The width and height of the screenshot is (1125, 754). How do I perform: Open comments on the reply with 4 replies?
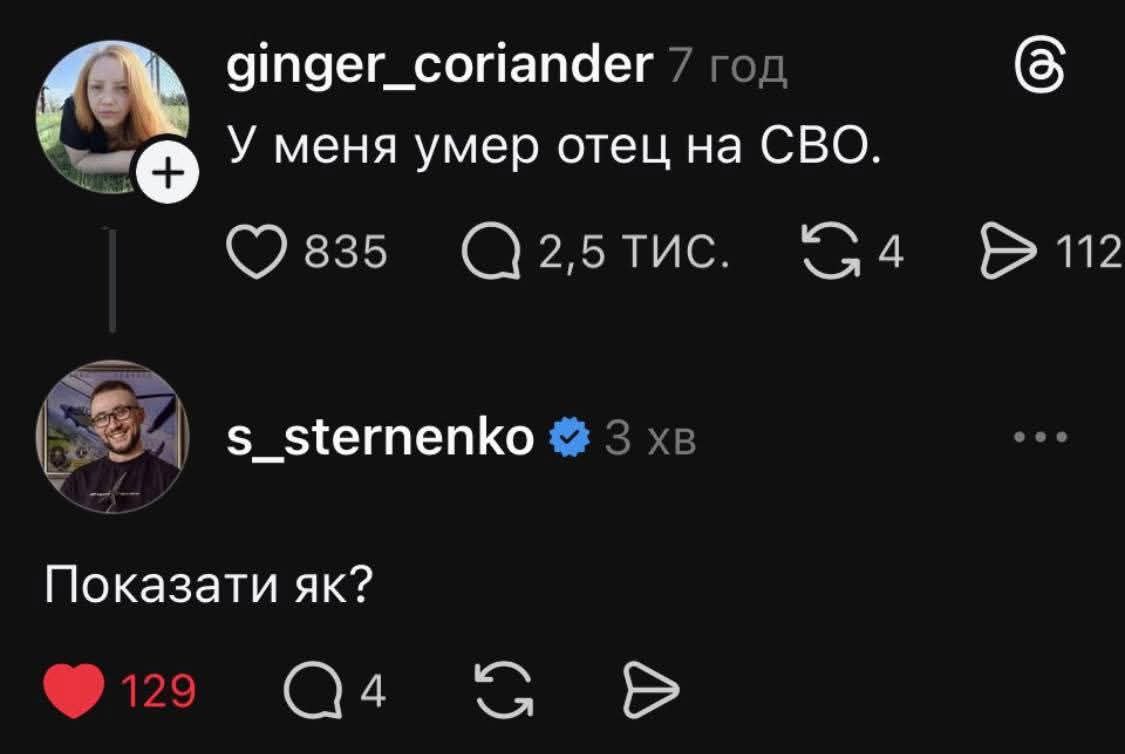(x=310, y=691)
